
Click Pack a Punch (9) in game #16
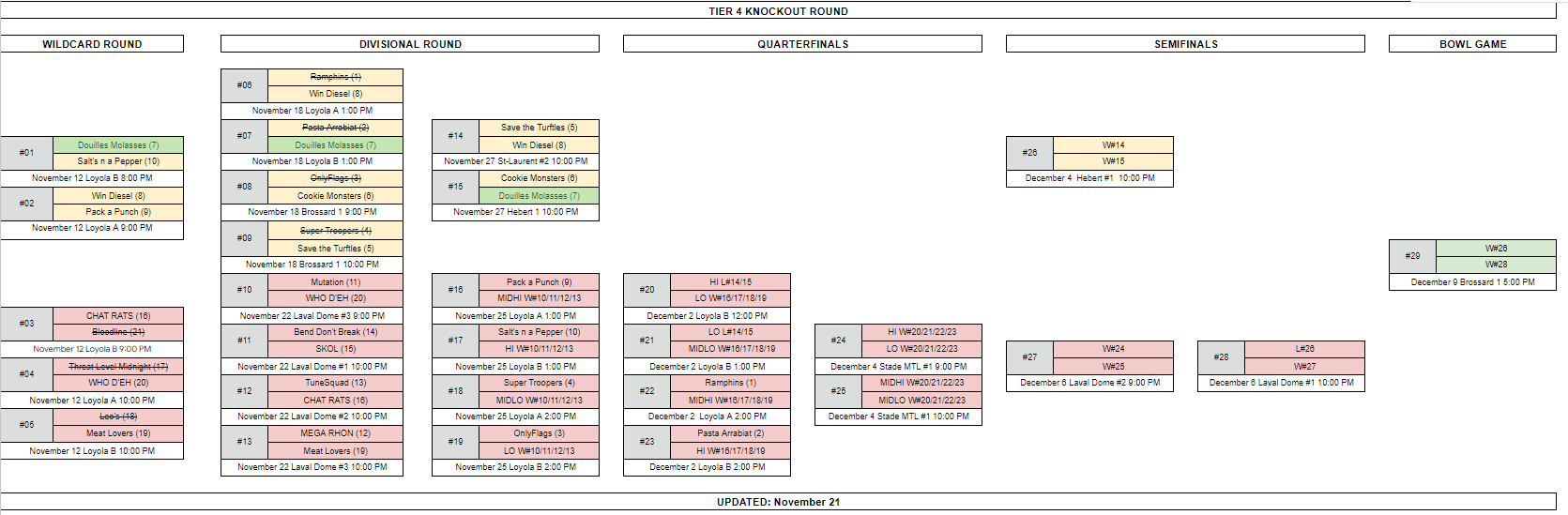[x=540, y=281]
